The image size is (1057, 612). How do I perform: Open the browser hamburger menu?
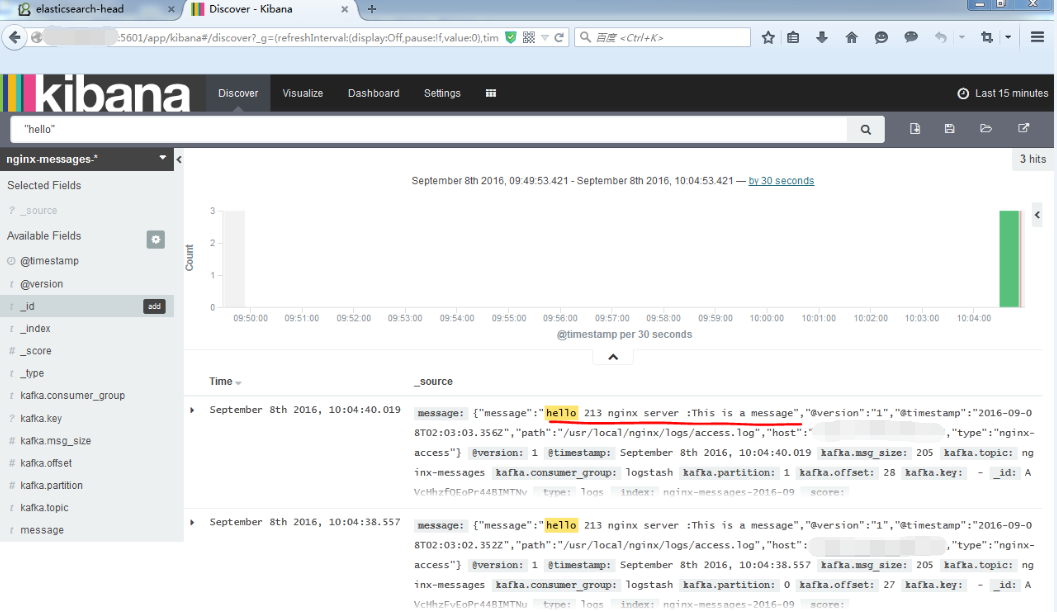coord(1037,37)
